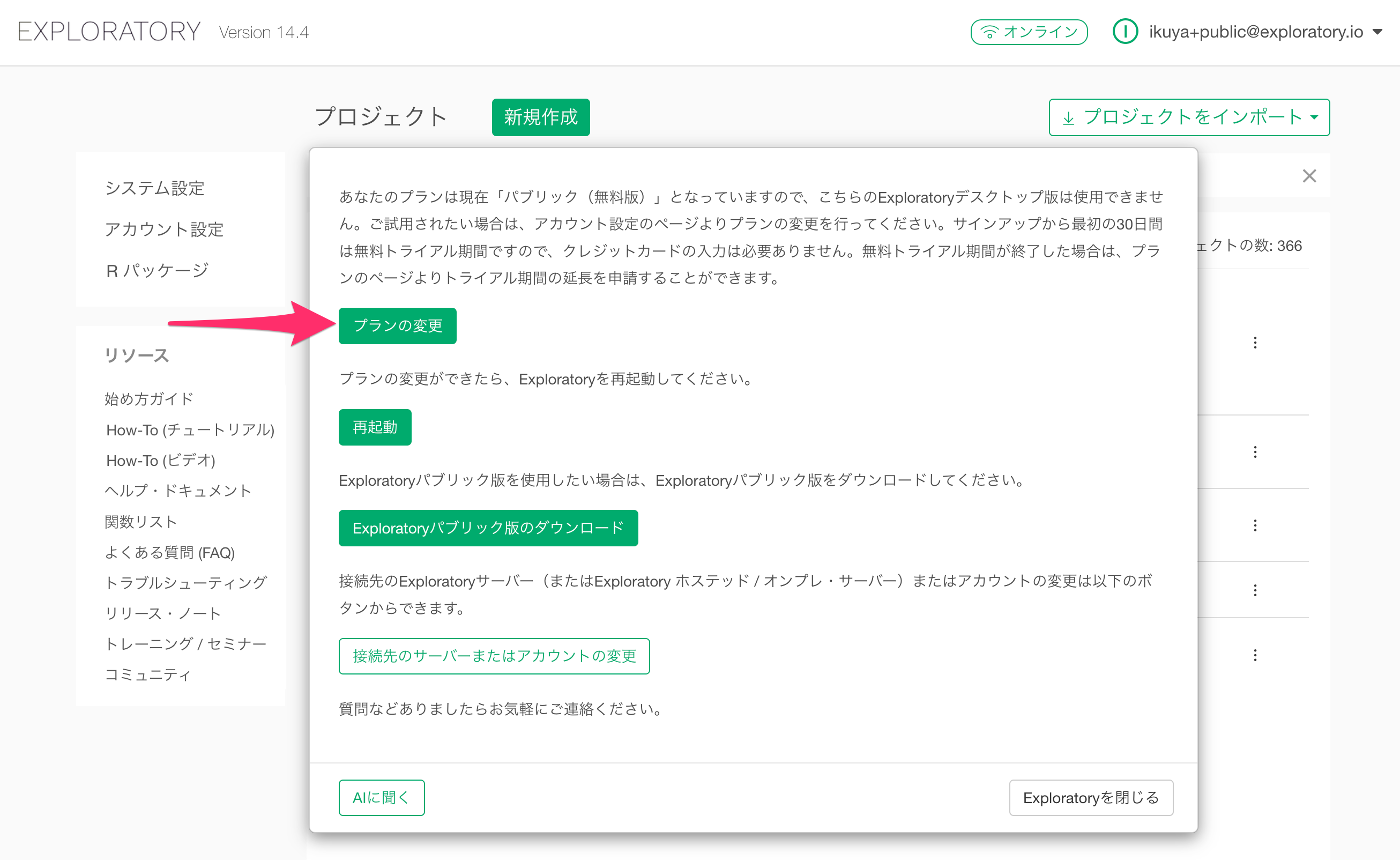
Task: Click the online status wifi indicator
Action: [1028, 32]
